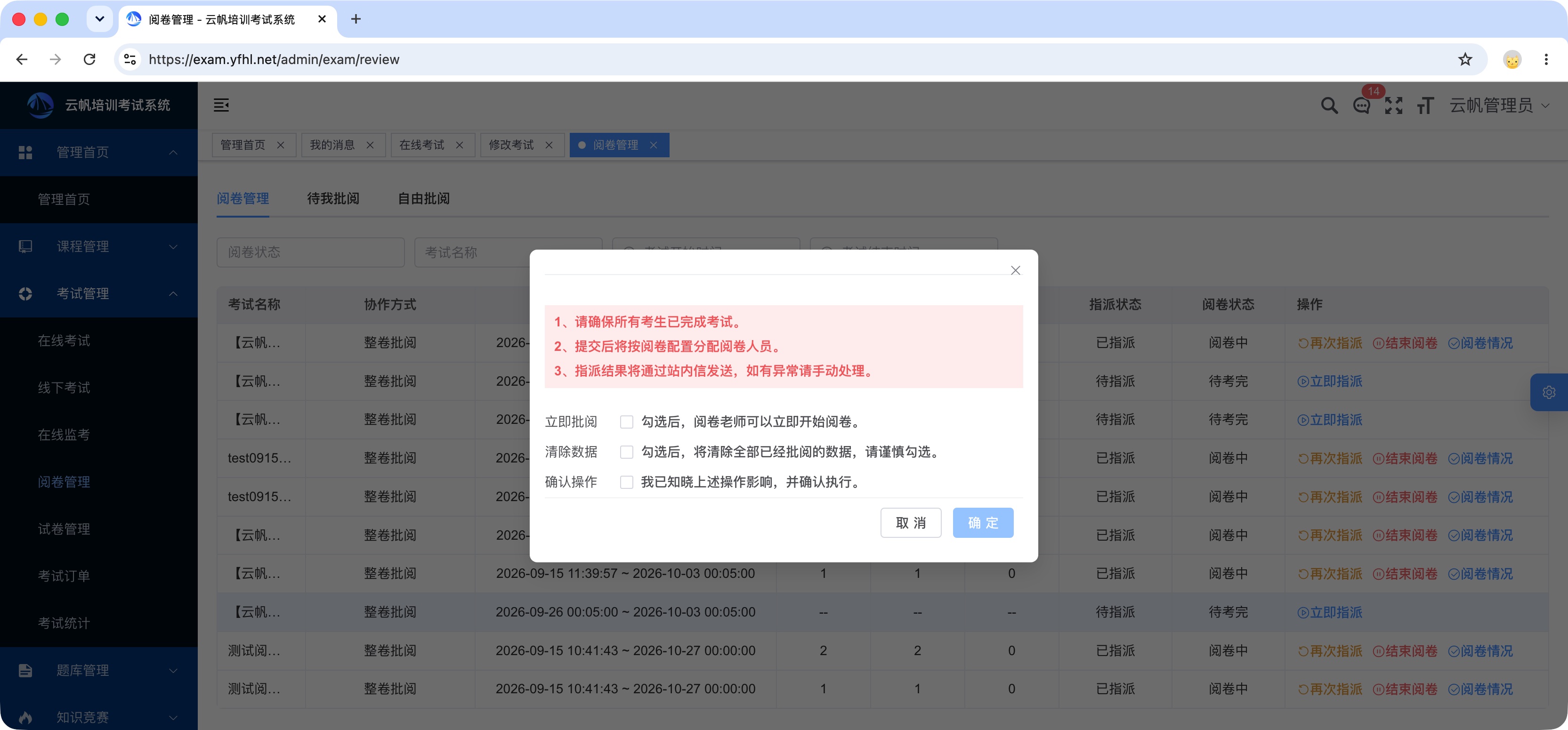Viewport: 1568px width, 730px height.
Task: Click the browser address bar URL
Action: [x=274, y=59]
